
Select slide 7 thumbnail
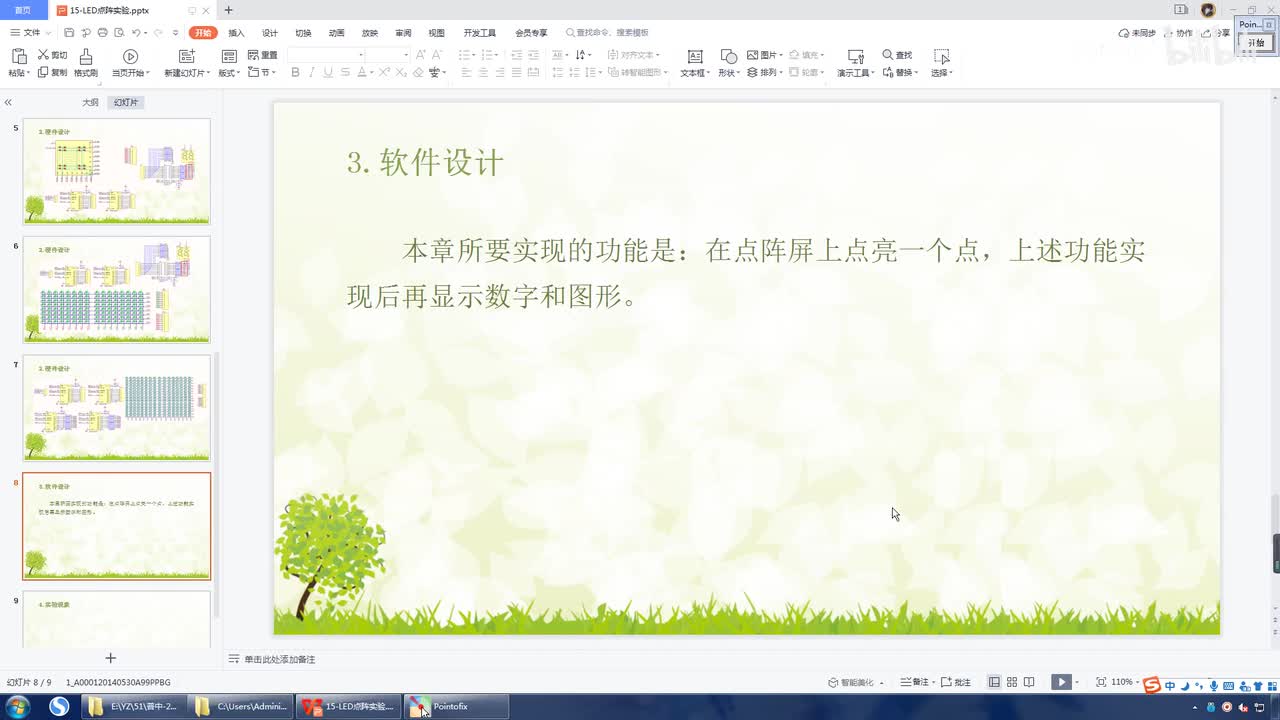coord(117,408)
